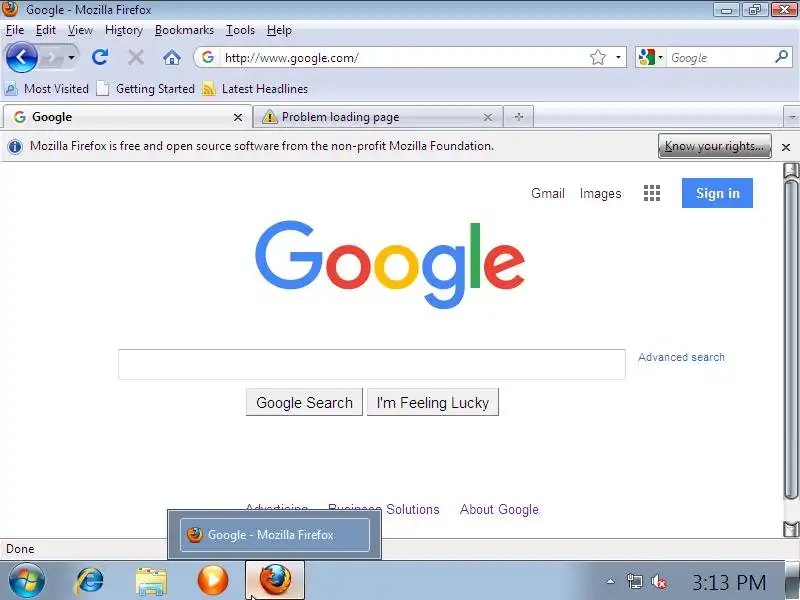
Task: Switch to the Problem loading page tab
Action: (x=378, y=117)
